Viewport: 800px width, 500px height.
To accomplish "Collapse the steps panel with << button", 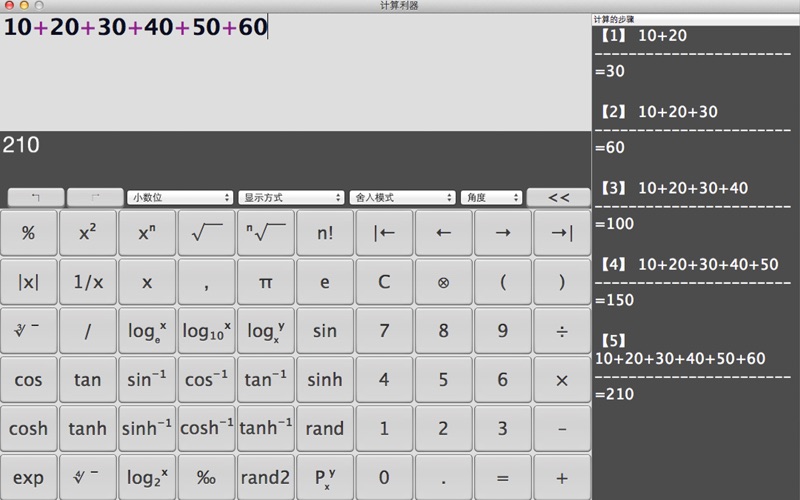I will click(x=558, y=198).
